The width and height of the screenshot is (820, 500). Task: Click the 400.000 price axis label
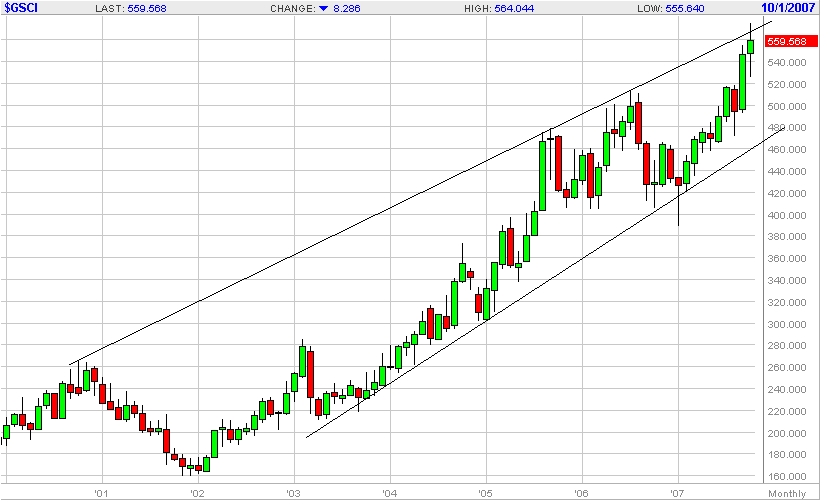787,215
